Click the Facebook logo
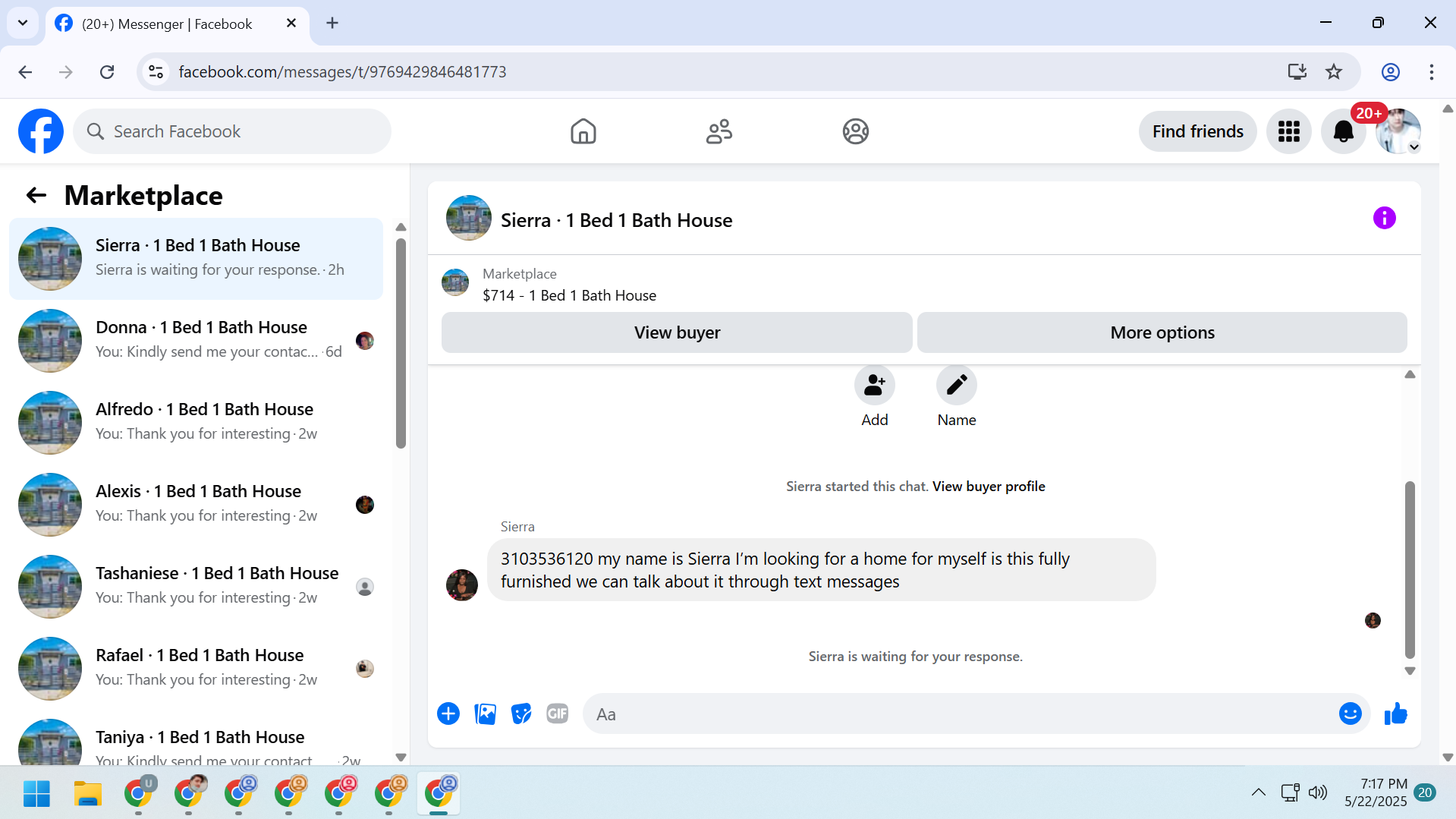Image resolution: width=1456 pixels, height=819 pixels. (41, 131)
